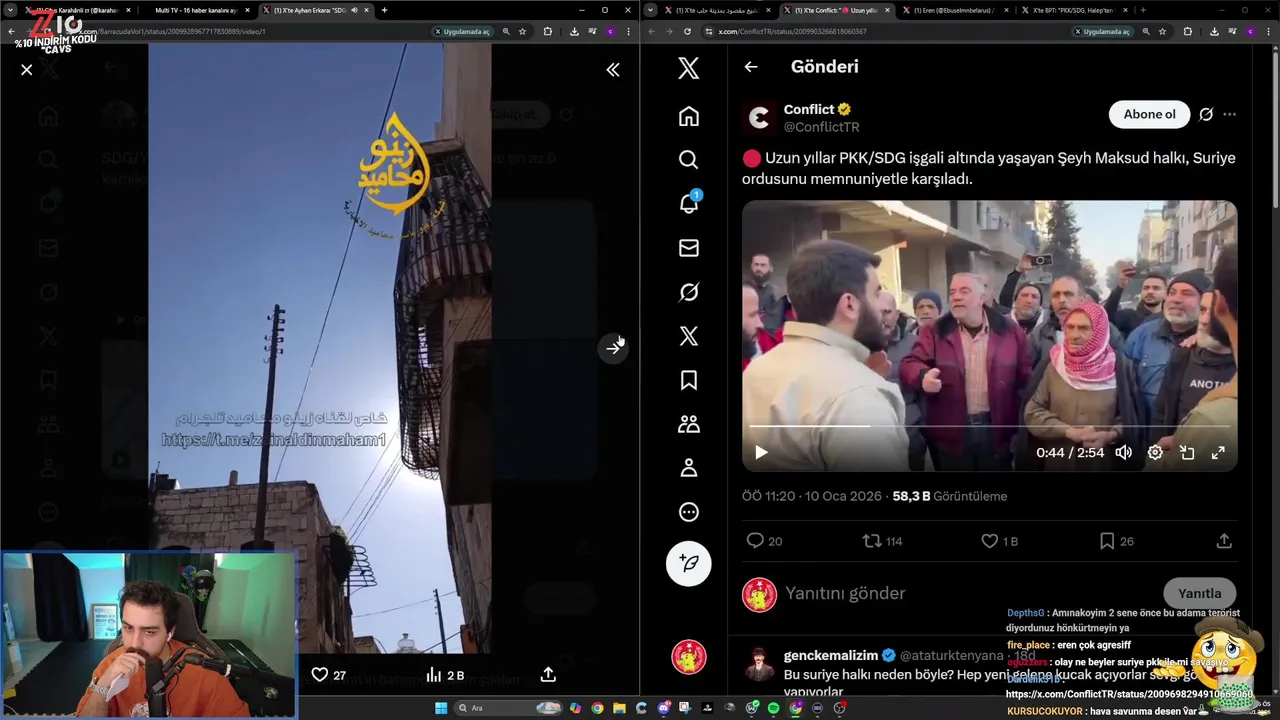Open Notifications bell in X sidebar
This screenshot has height=720, width=1280.
pos(689,204)
